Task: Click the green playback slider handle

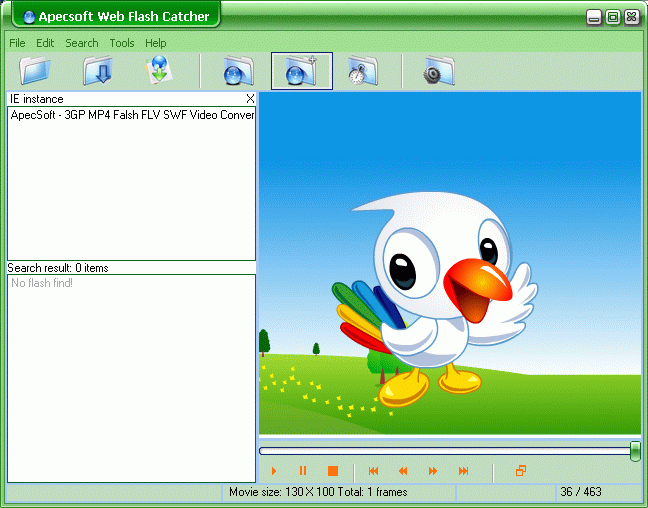Action: click(635, 451)
